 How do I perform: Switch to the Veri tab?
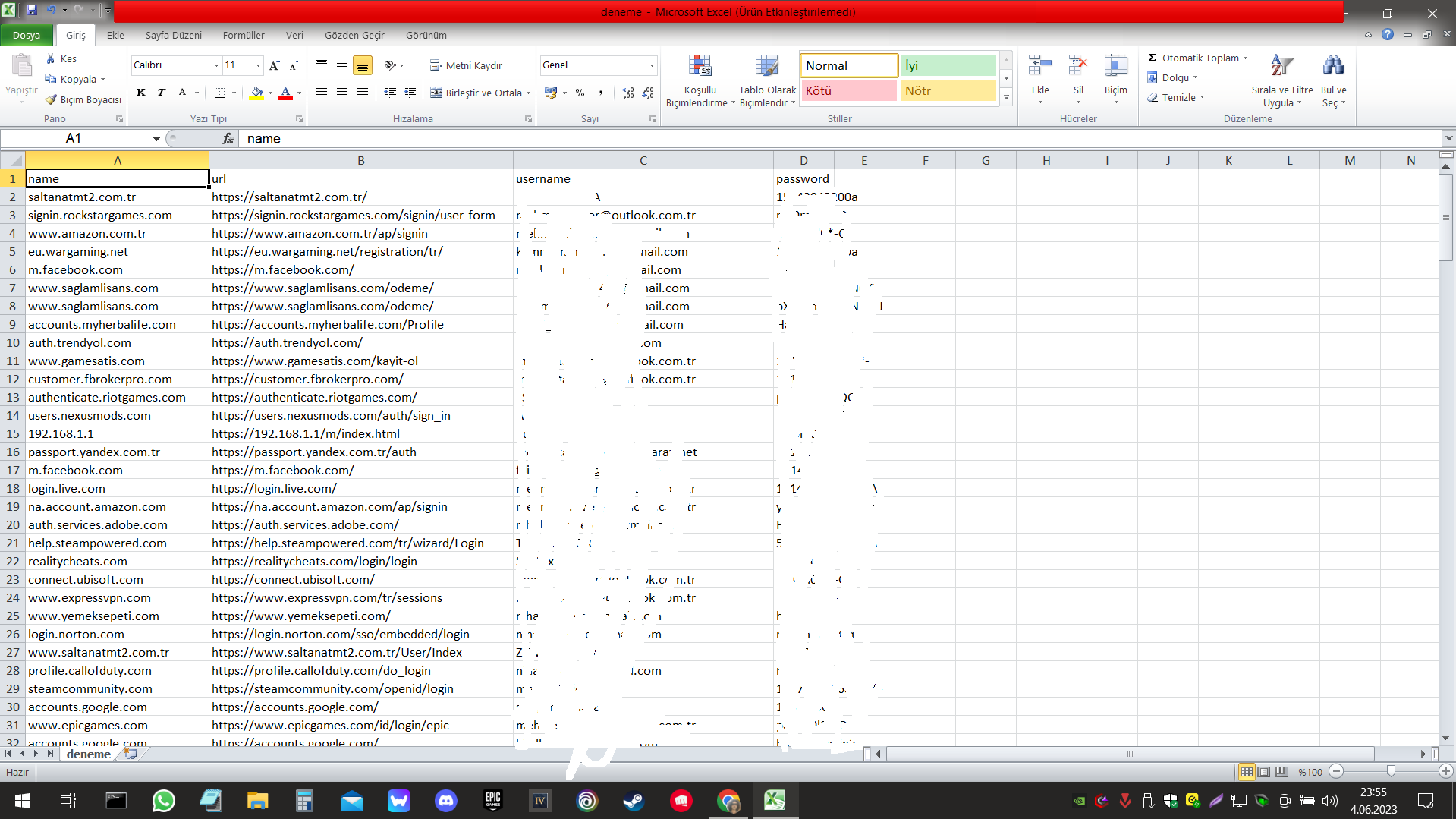click(294, 35)
